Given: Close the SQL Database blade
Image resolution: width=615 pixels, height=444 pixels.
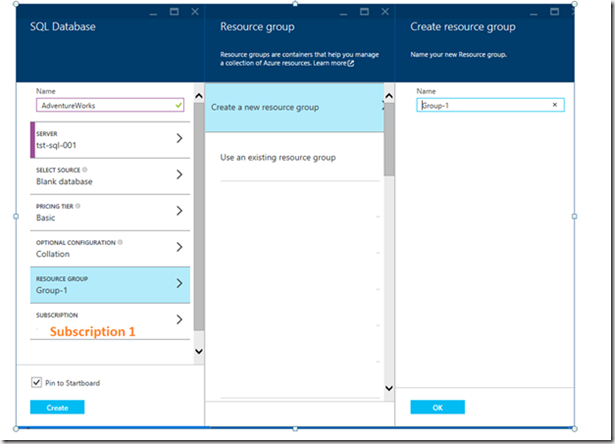Looking at the screenshot, I should (195, 12).
